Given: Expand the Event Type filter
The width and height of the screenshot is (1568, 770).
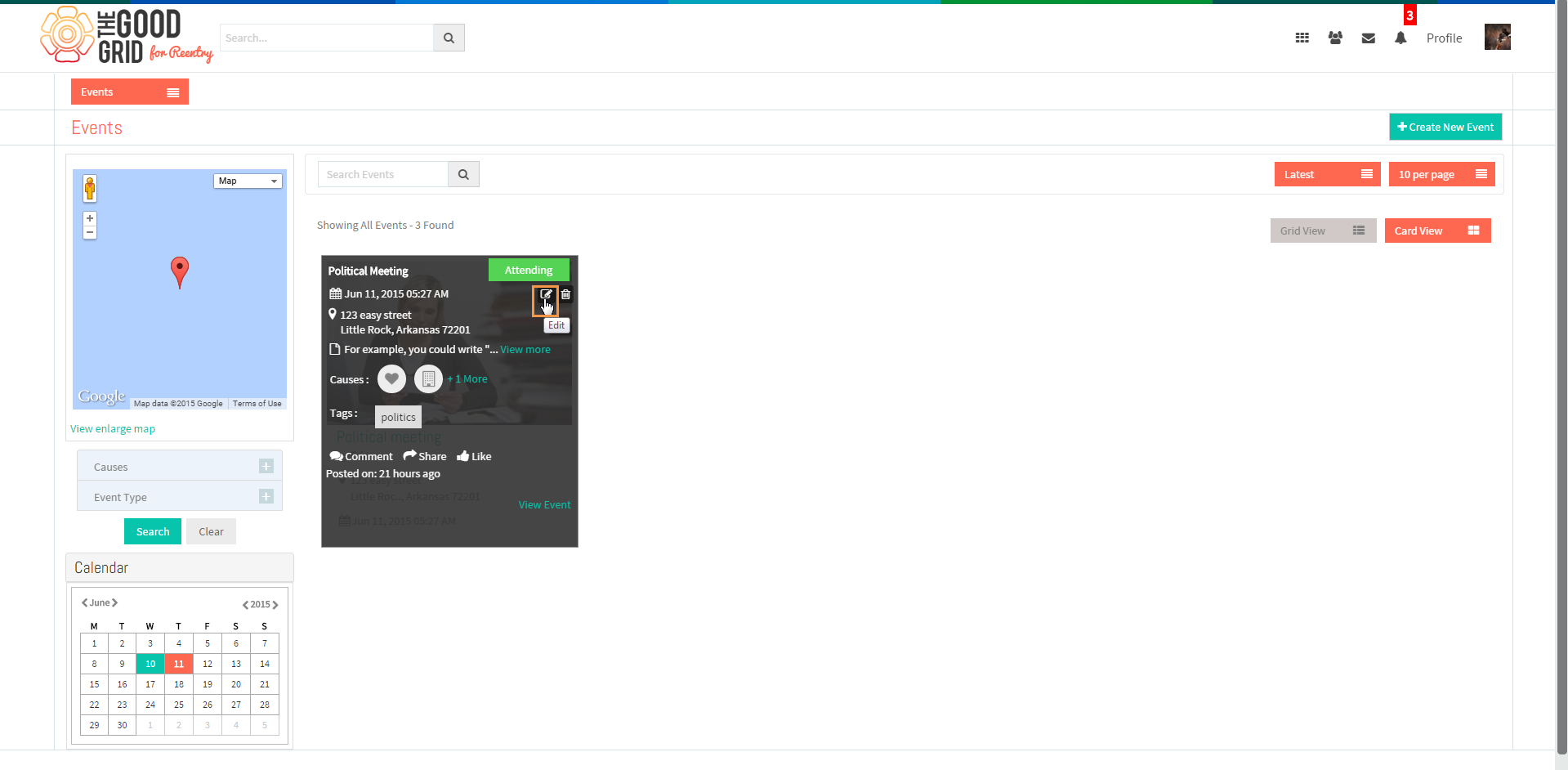Looking at the screenshot, I should [266, 496].
